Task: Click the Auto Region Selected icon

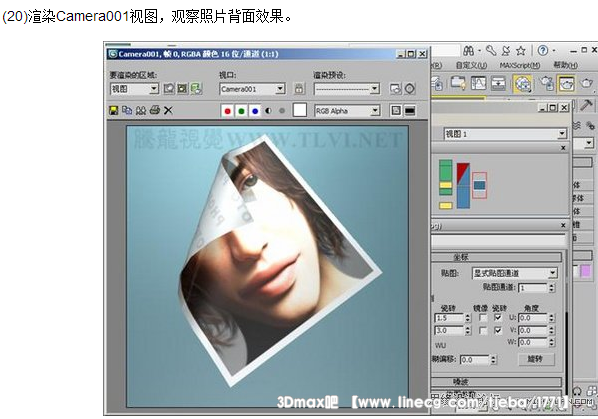Action: click(x=182, y=89)
